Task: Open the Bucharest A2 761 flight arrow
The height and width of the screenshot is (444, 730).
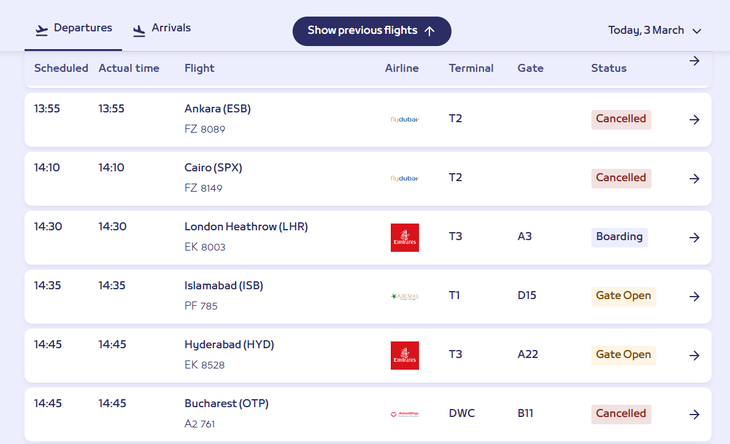Action: [x=694, y=415]
